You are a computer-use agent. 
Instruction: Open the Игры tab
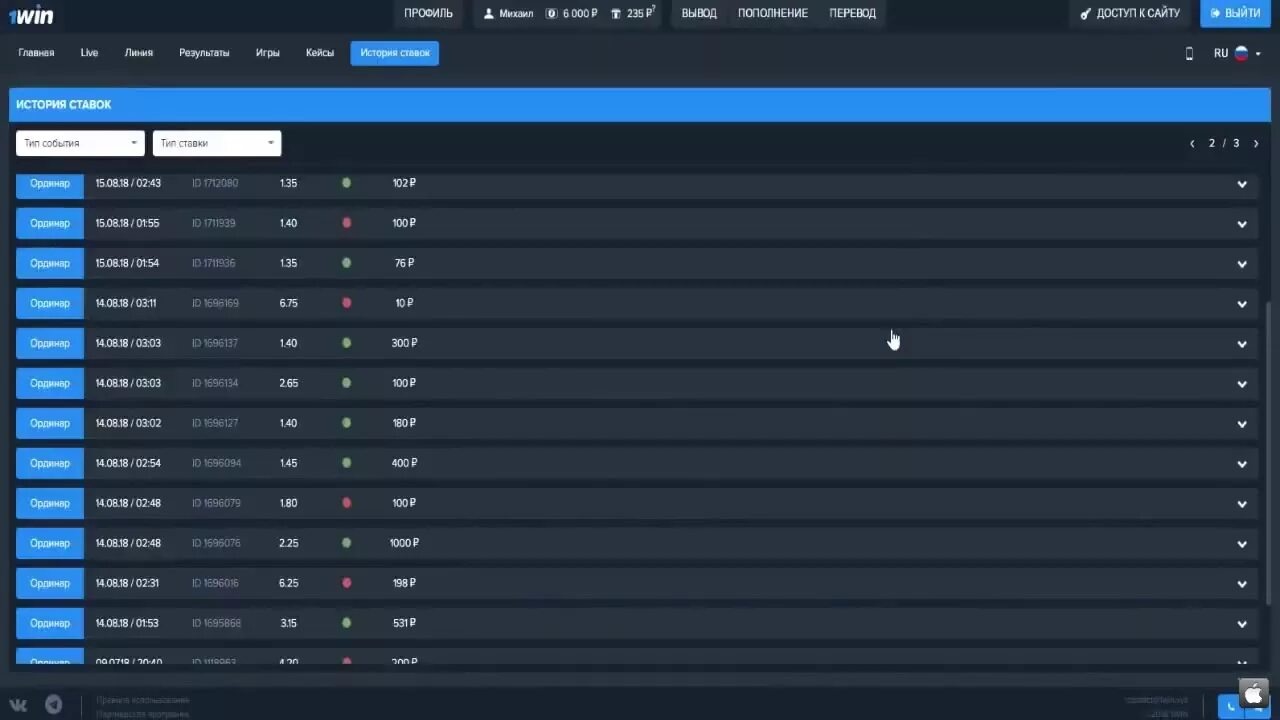coord(267,53)
